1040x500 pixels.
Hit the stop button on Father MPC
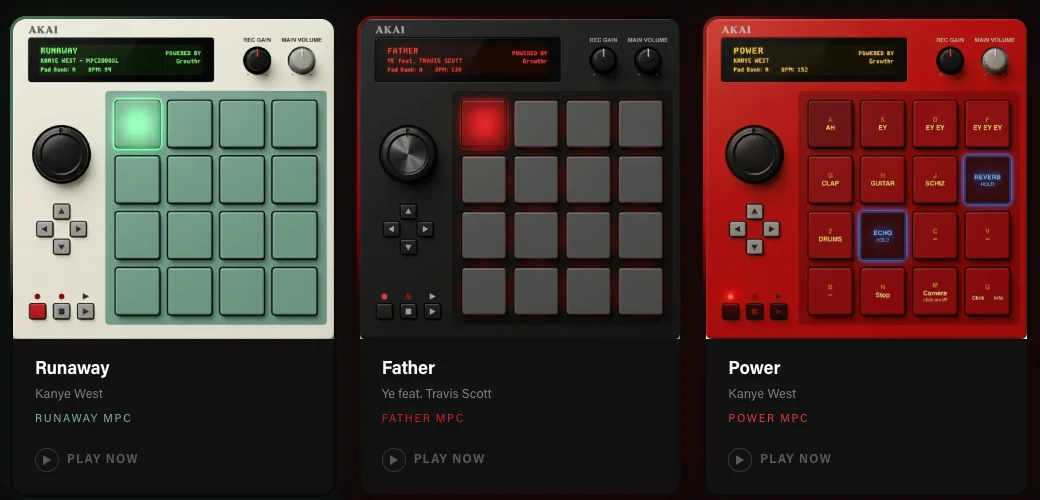coord(409,311)
